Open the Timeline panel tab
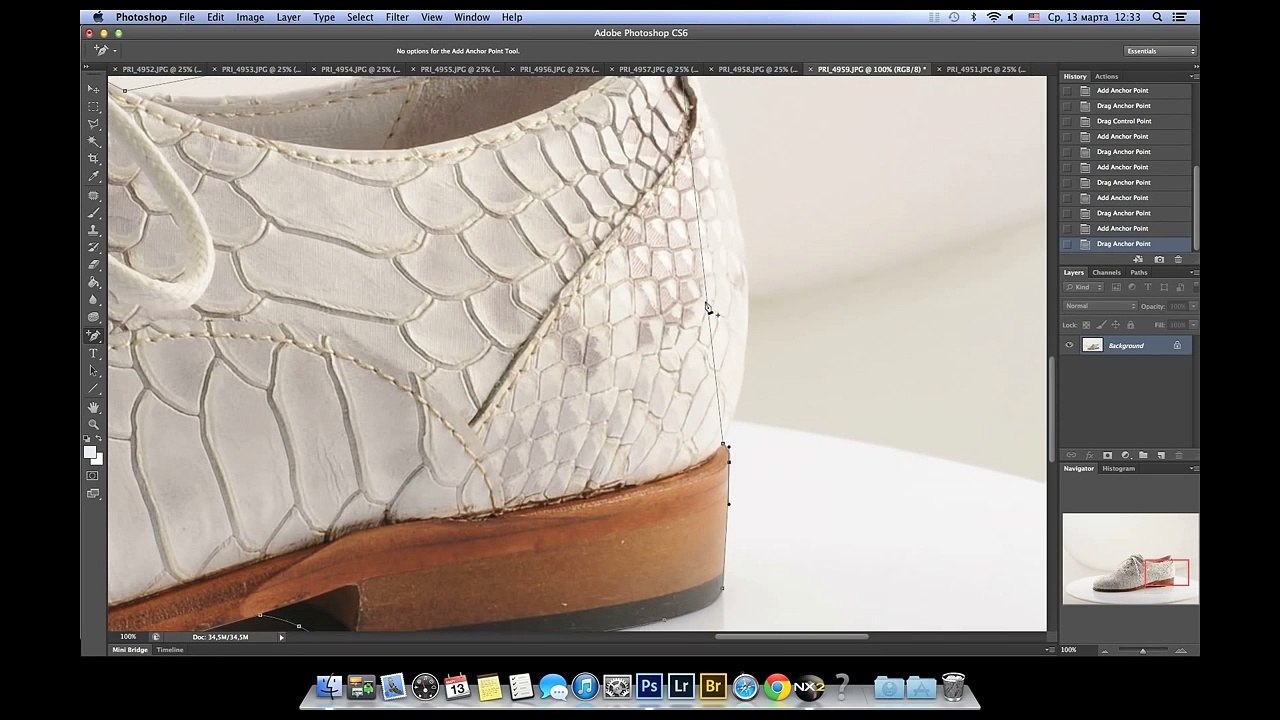Image resolution: width=1280 pixels, height=720 pixels. tap(170, 650)
